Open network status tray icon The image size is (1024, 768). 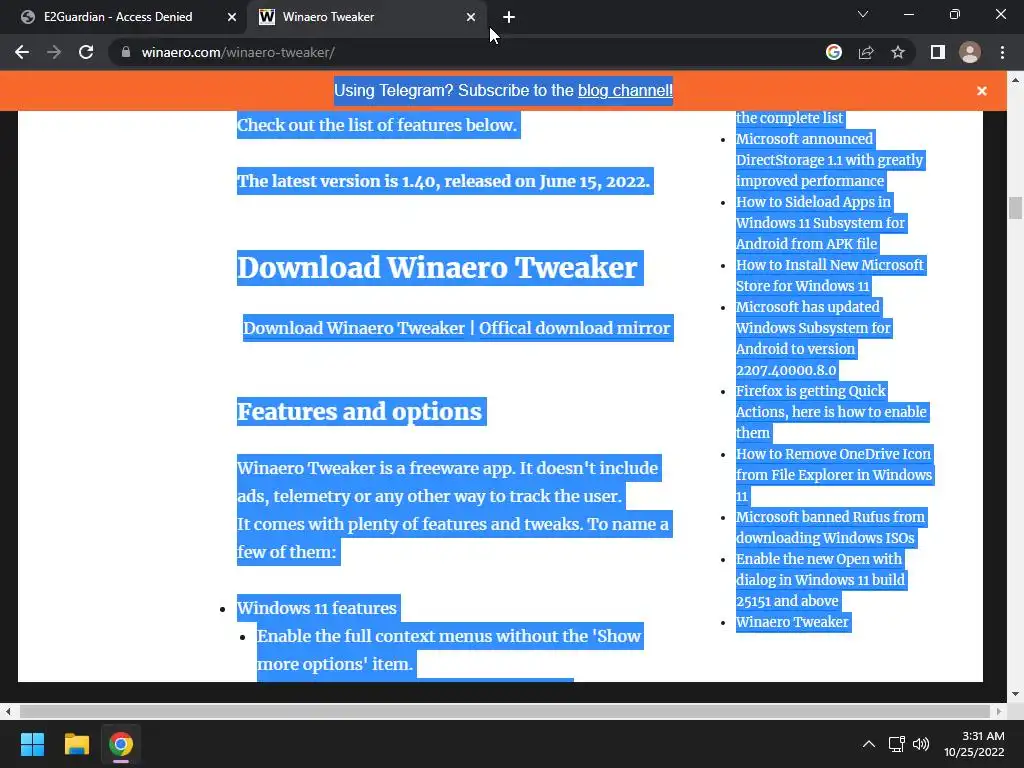897,744
